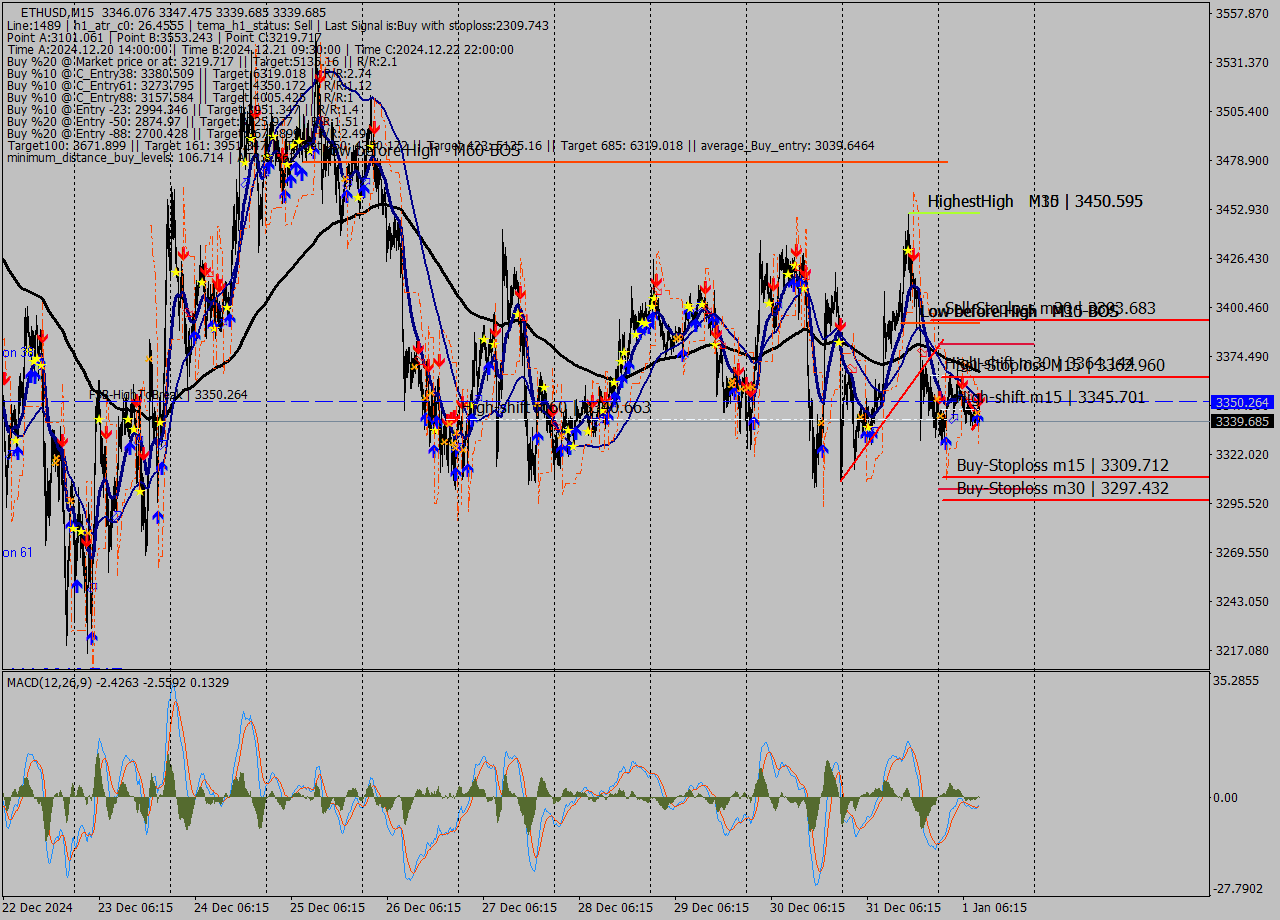
Task: Click 3322.020 on the price scale
Action: [1243, 455]
